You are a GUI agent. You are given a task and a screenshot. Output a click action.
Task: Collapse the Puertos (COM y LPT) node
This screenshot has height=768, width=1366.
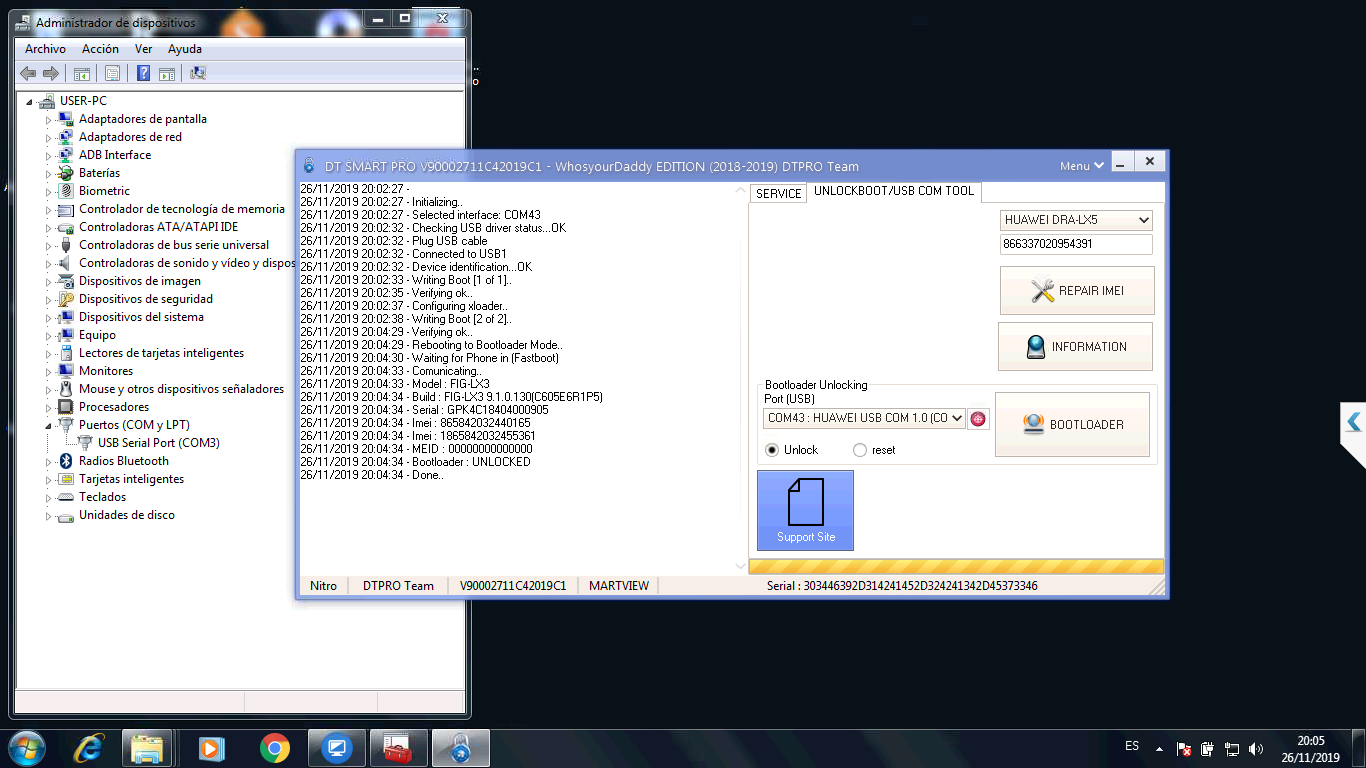pos(48,425)
